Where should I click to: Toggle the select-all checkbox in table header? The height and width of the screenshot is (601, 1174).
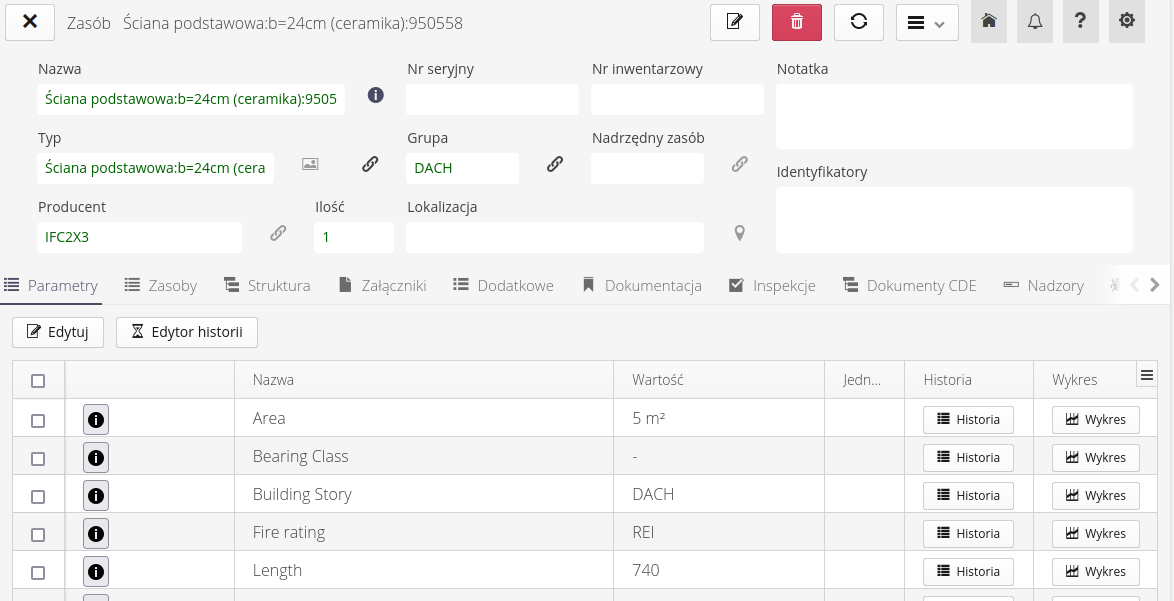(x=38, y=381)
